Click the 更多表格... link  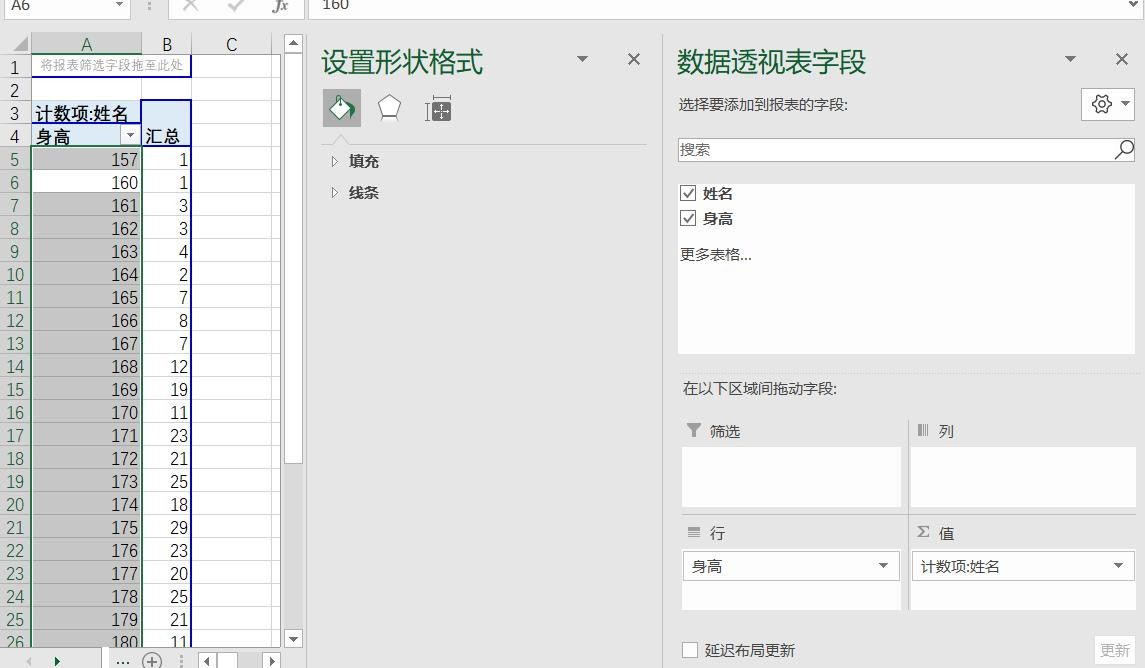(716, 254)
